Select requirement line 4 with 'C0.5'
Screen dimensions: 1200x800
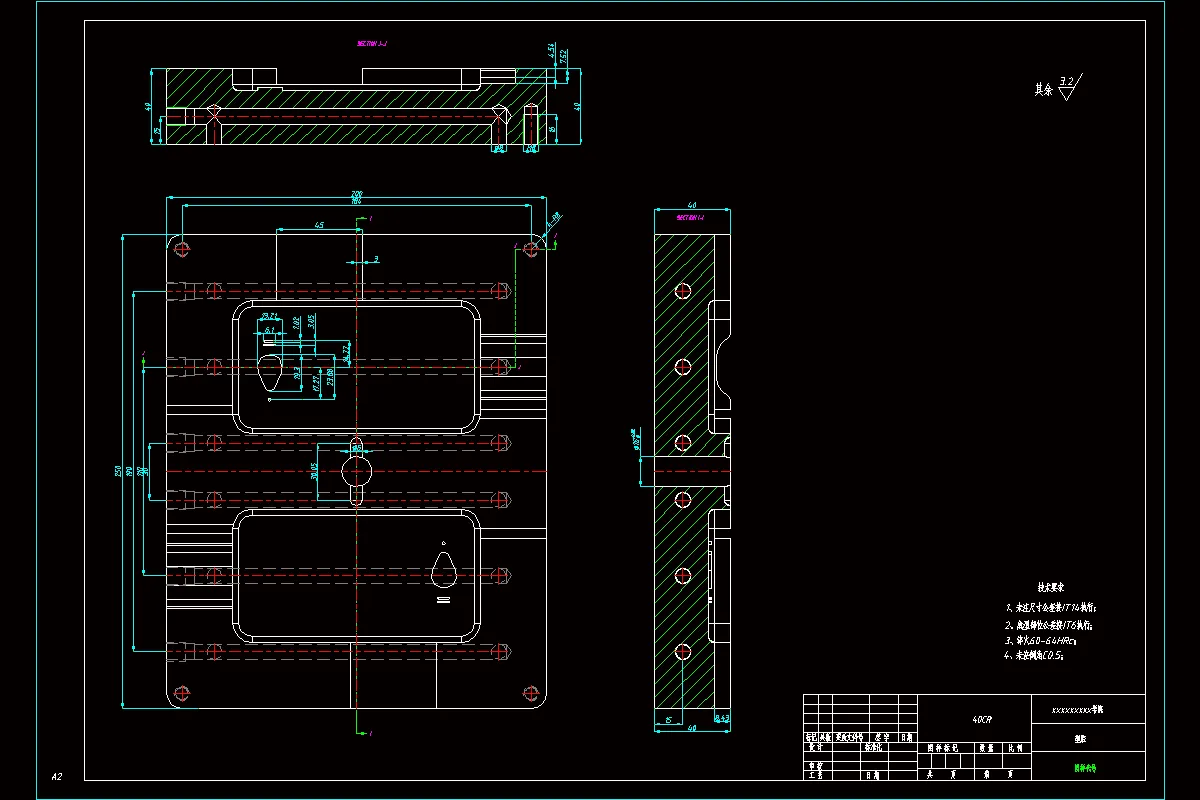point(1036,656)
